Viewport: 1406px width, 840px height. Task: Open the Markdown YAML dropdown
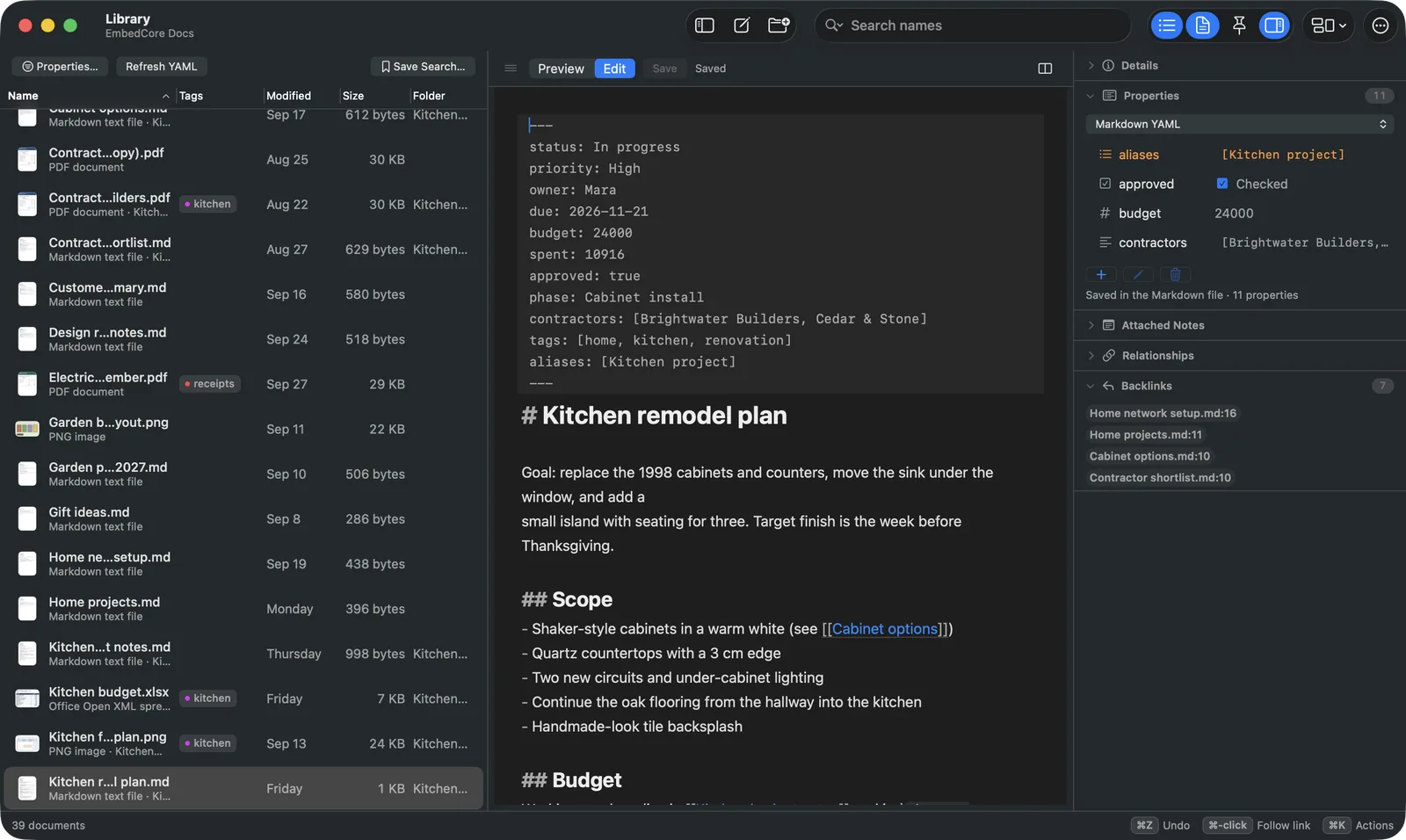[1239, 124]
